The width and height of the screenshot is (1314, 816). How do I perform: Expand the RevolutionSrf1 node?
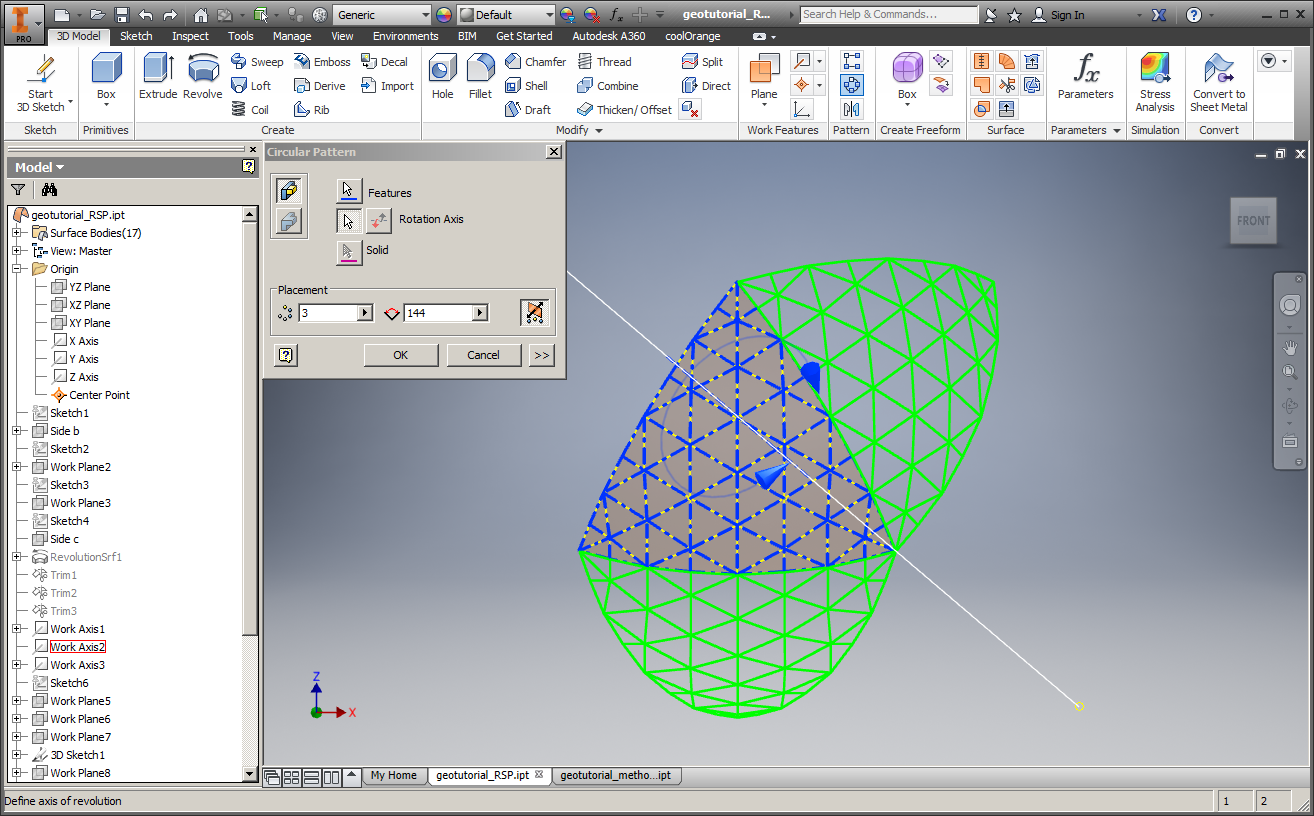pyautogui.click(x=17, y=557)
